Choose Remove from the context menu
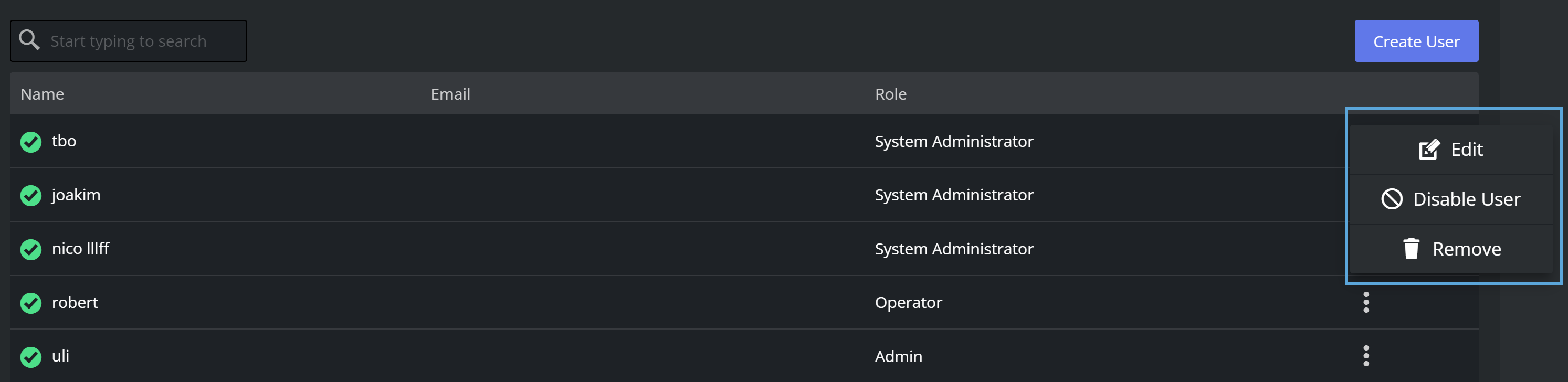Screen dimensions: 1568x382 (1466, 249)
